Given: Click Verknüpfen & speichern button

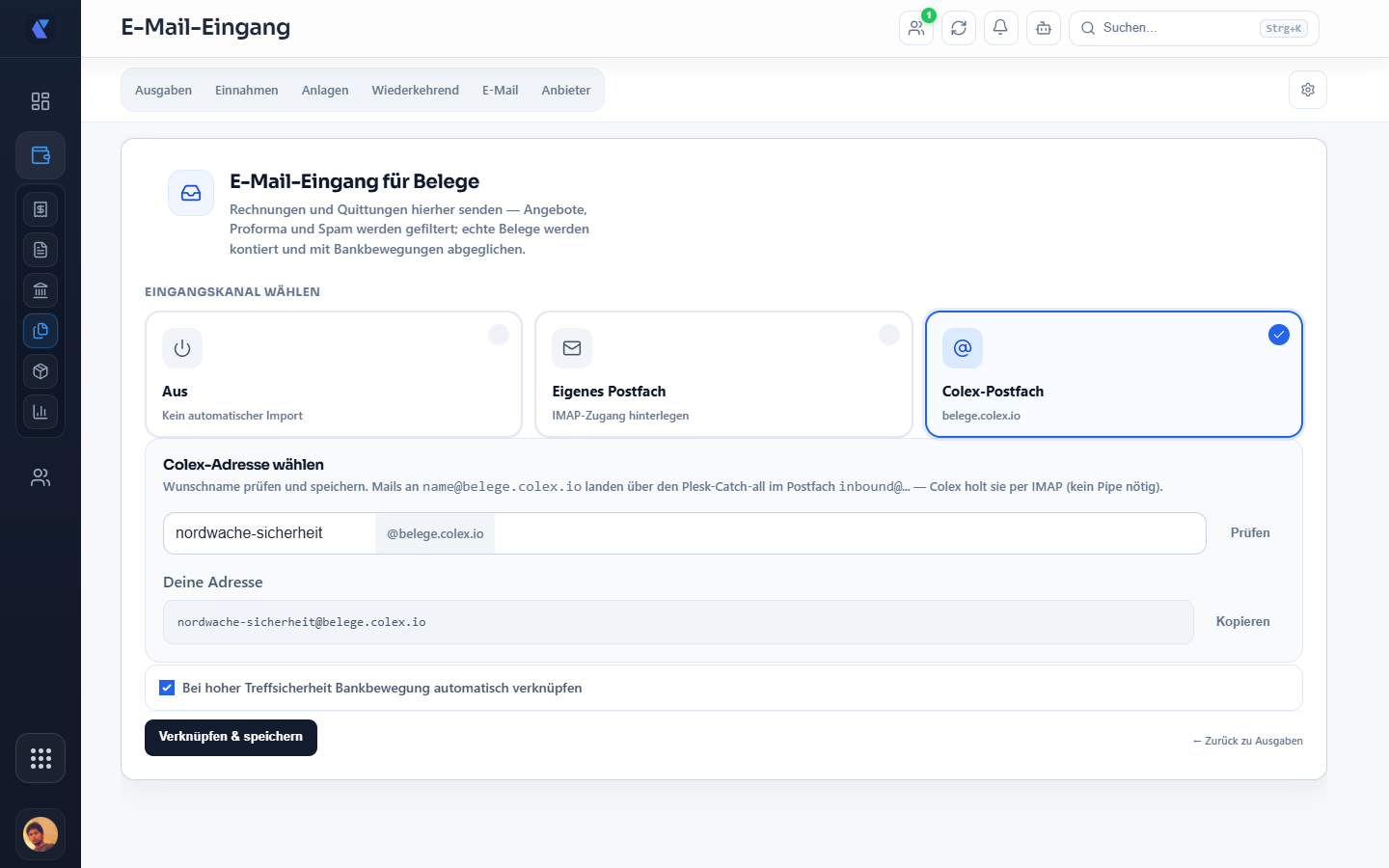Looking at the screenshot, I should tap(231, 738).
